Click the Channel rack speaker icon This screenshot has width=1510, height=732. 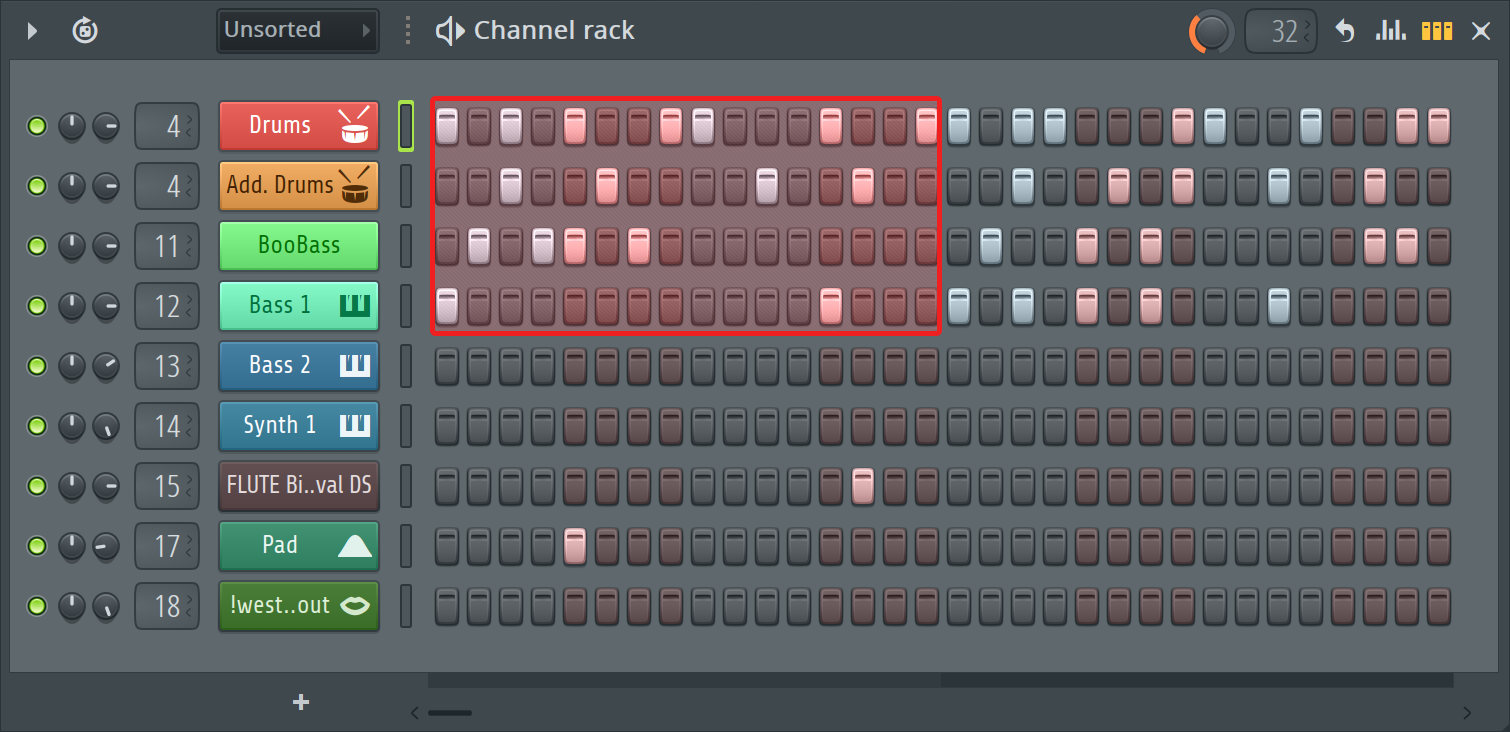pyautogui.click(x=450, y=31)
